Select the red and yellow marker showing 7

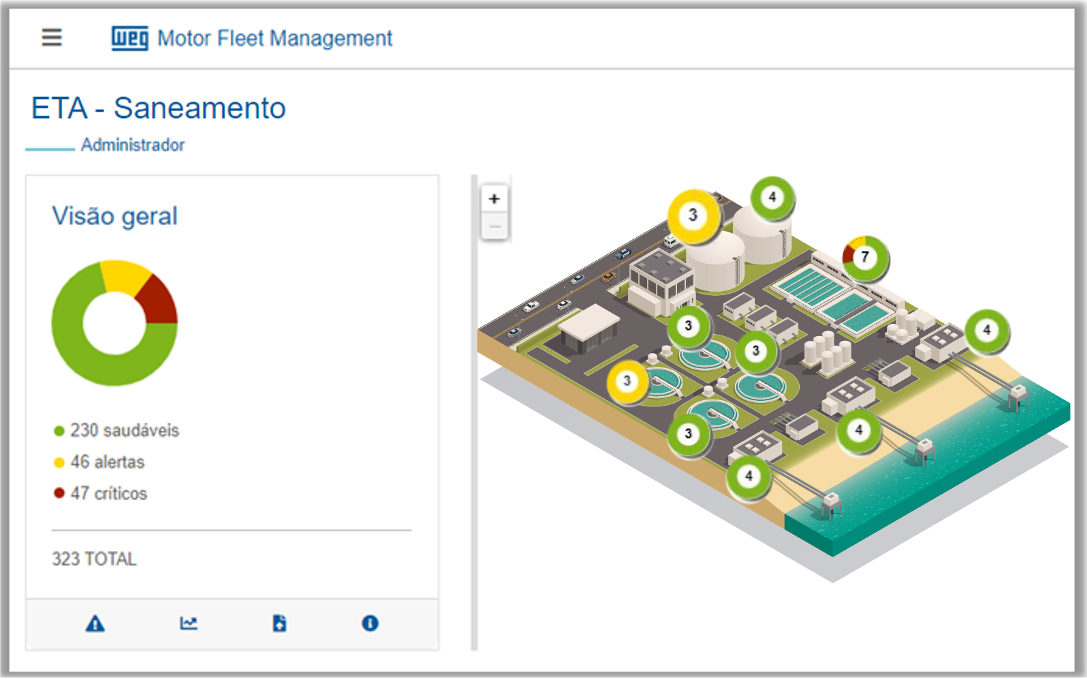866,258
